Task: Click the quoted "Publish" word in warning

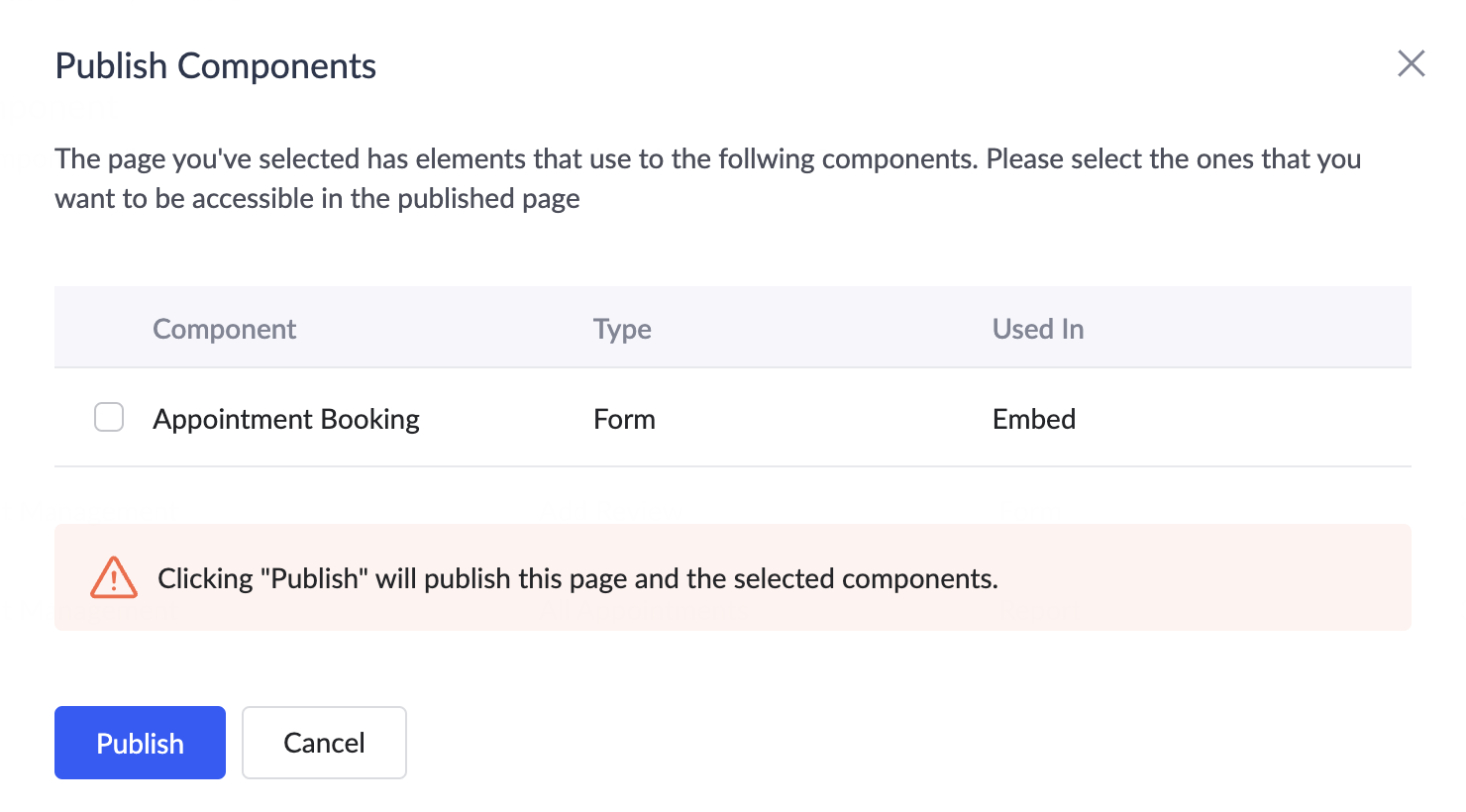Action: click(x=314, y=578)
